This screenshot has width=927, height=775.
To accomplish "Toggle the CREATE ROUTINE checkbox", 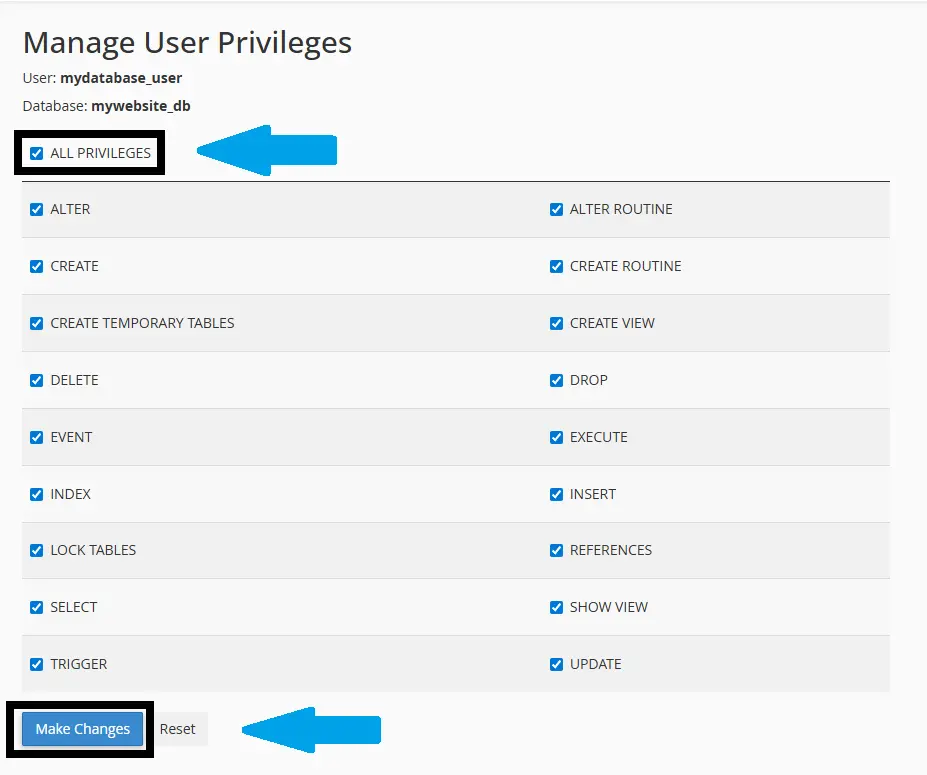I will click(x=556, y=266).
